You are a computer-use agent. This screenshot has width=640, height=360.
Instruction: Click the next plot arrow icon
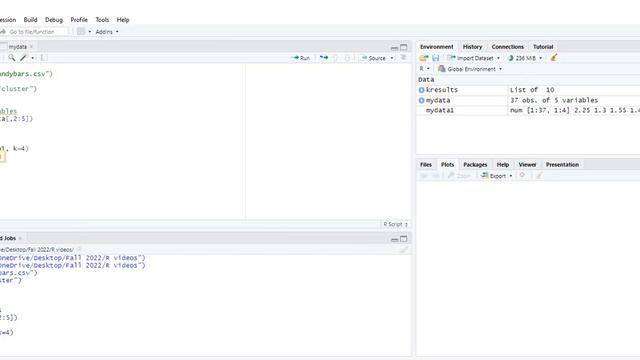tap(435, 176)
